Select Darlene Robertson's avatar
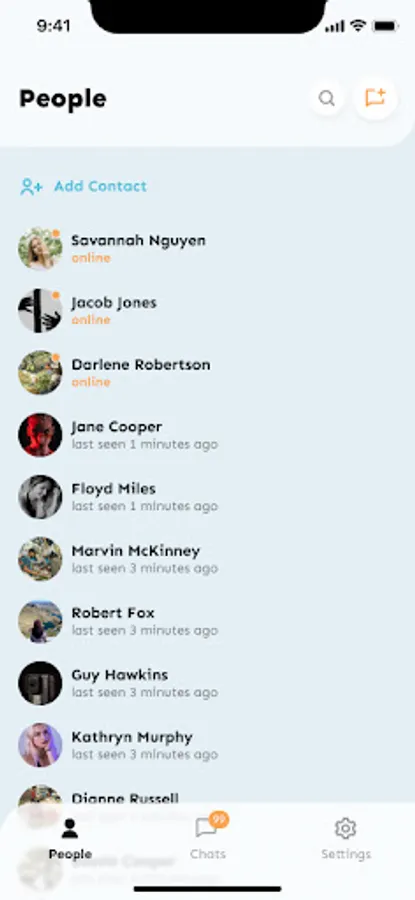Screen dimensions: 415x900 40,373
